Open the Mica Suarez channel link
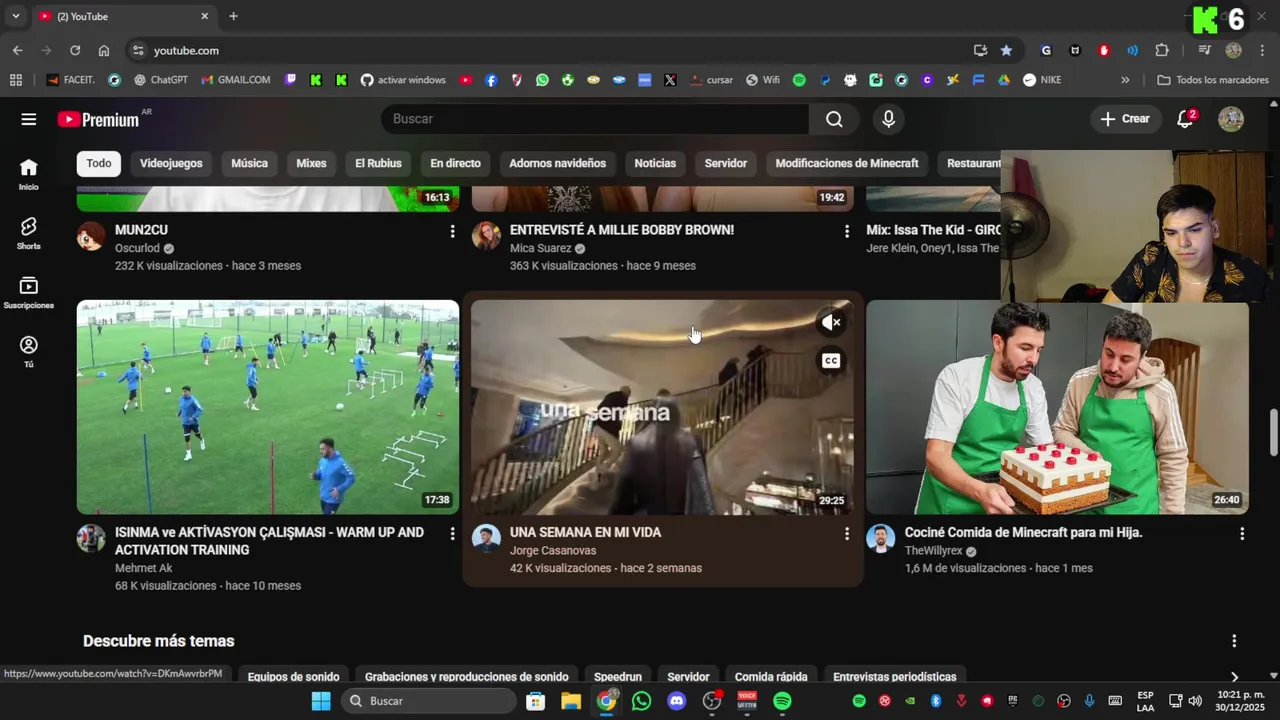Viewport: 1280px width, 720px height. coord(540,248)
